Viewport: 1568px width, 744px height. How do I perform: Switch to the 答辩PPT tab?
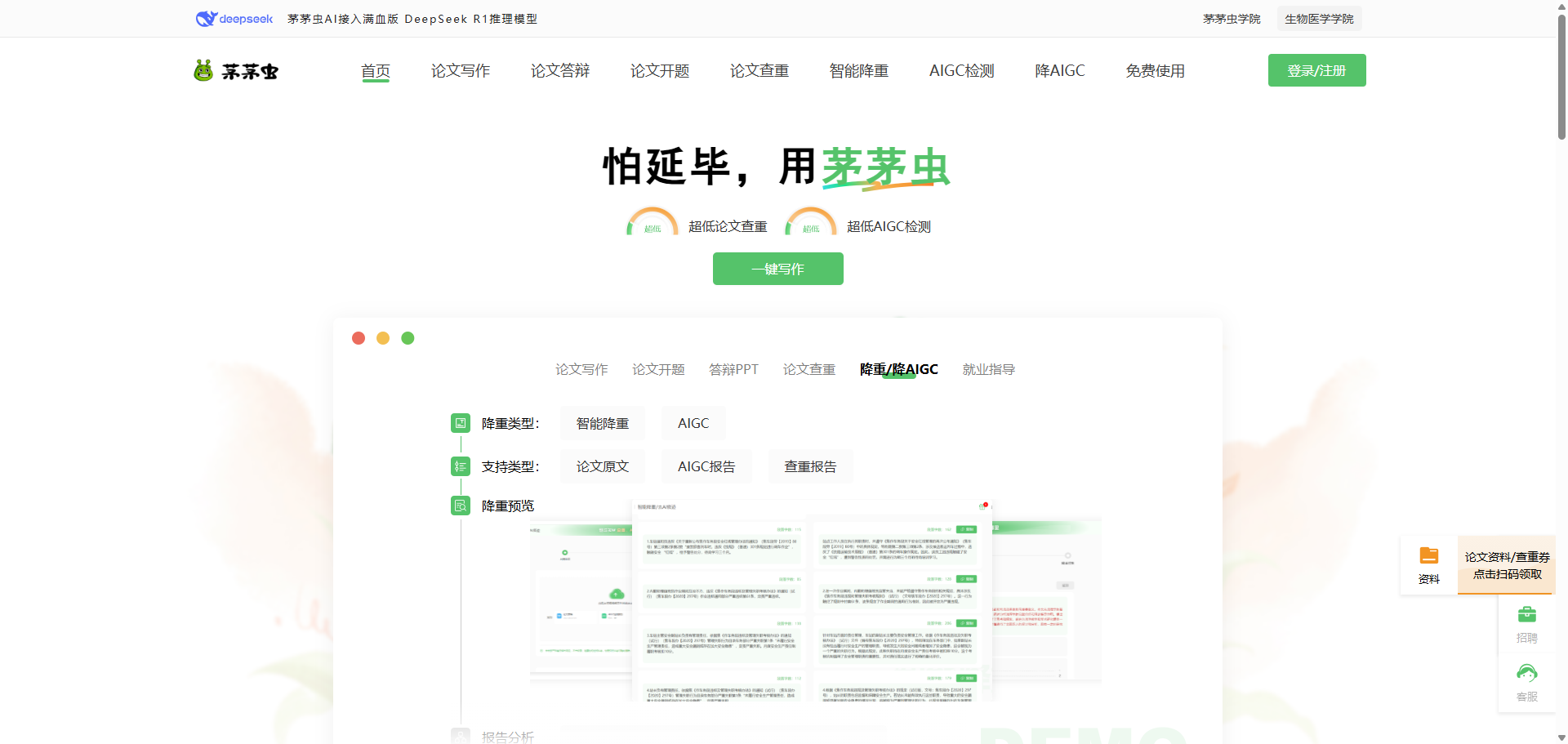click(x=733, y=369)
